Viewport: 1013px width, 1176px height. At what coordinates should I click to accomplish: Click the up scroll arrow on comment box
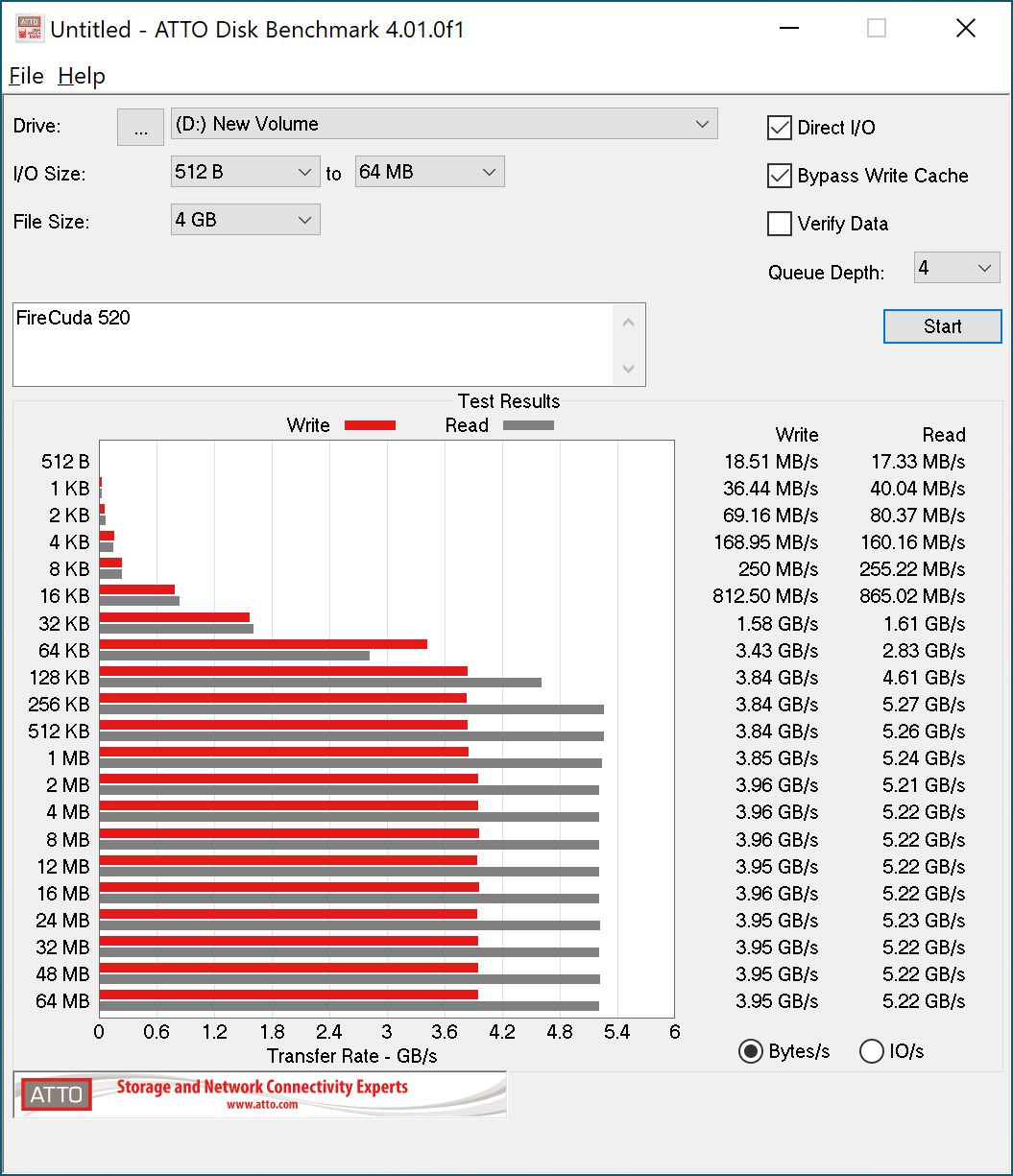[629, 321]
